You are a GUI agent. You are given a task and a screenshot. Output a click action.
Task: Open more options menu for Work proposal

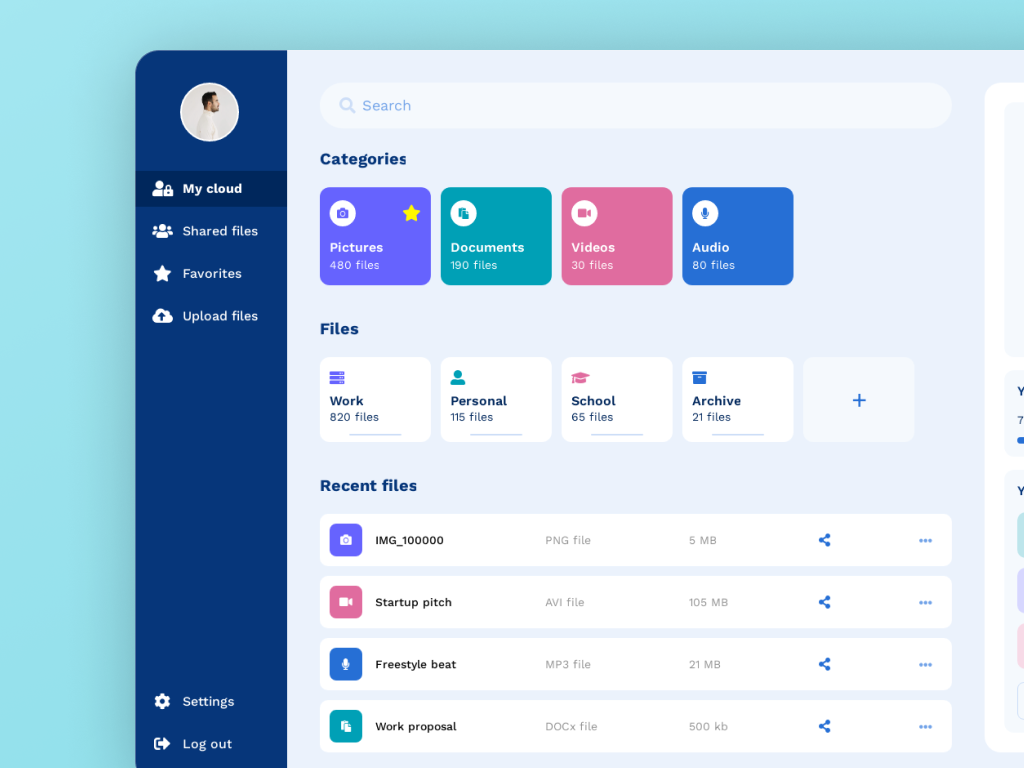pyautogui.click(x=925, y=727)
